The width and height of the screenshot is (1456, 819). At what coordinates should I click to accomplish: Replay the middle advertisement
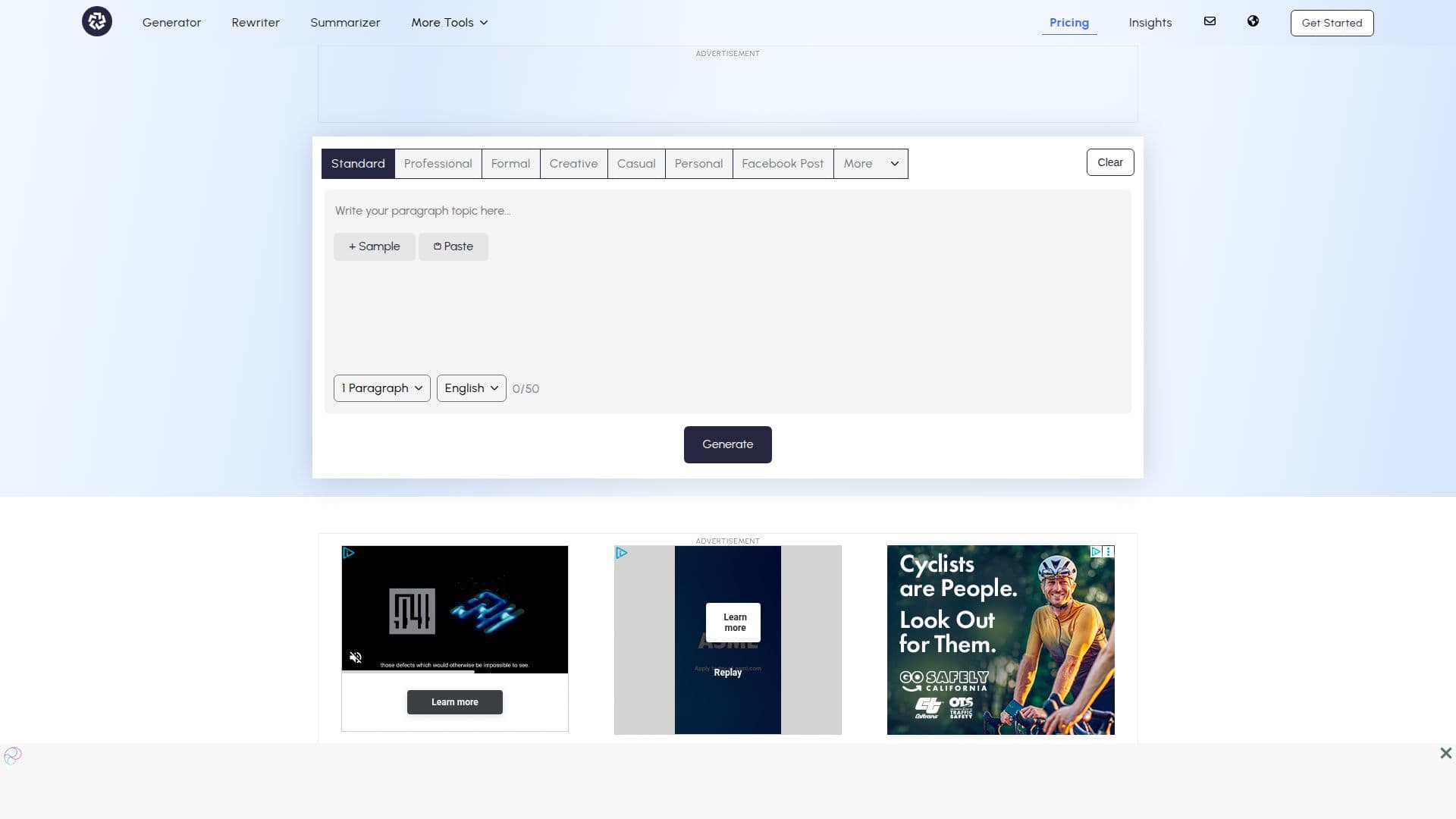click(x=728, y=673)
